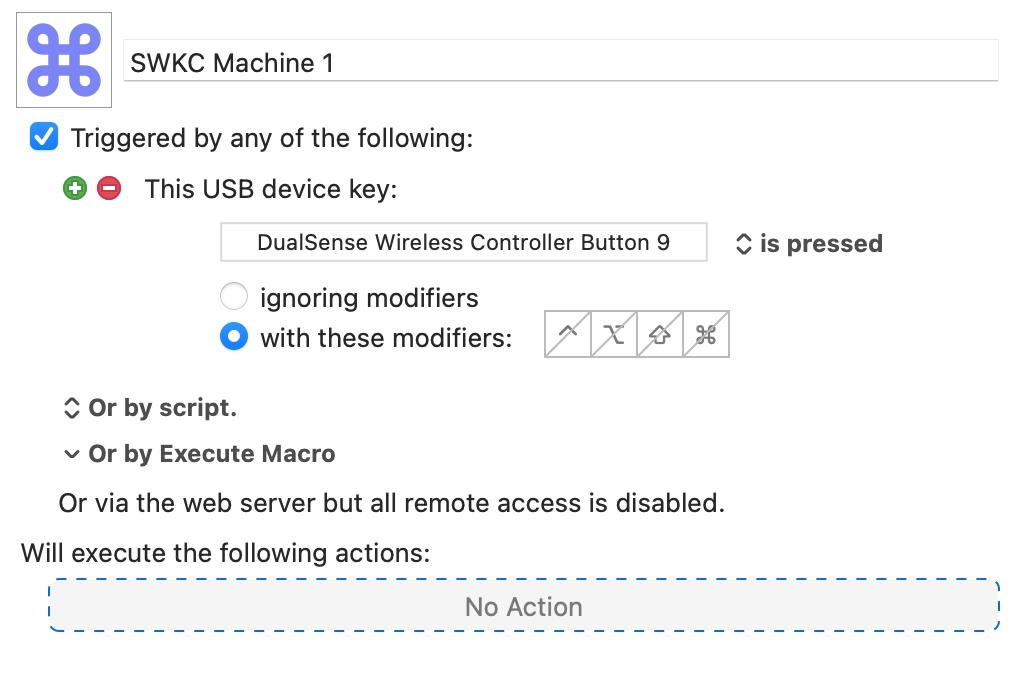1026x688 pixels.
Task: Remove the USB trigger with red minus
Action: point(109,188)
